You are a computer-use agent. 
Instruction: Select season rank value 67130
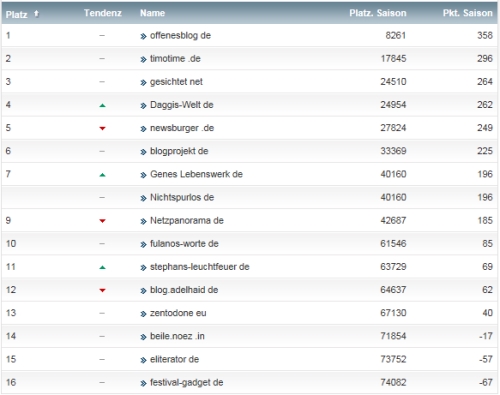(393, 313)
